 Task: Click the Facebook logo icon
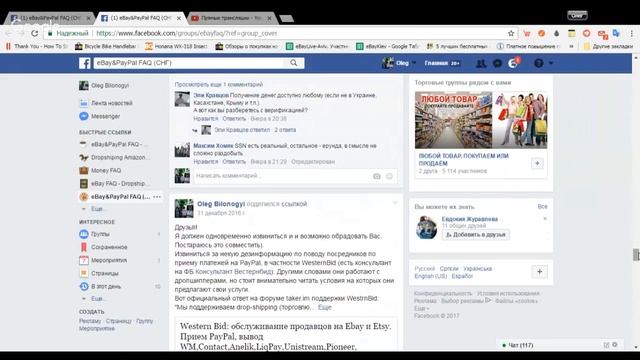84,63
